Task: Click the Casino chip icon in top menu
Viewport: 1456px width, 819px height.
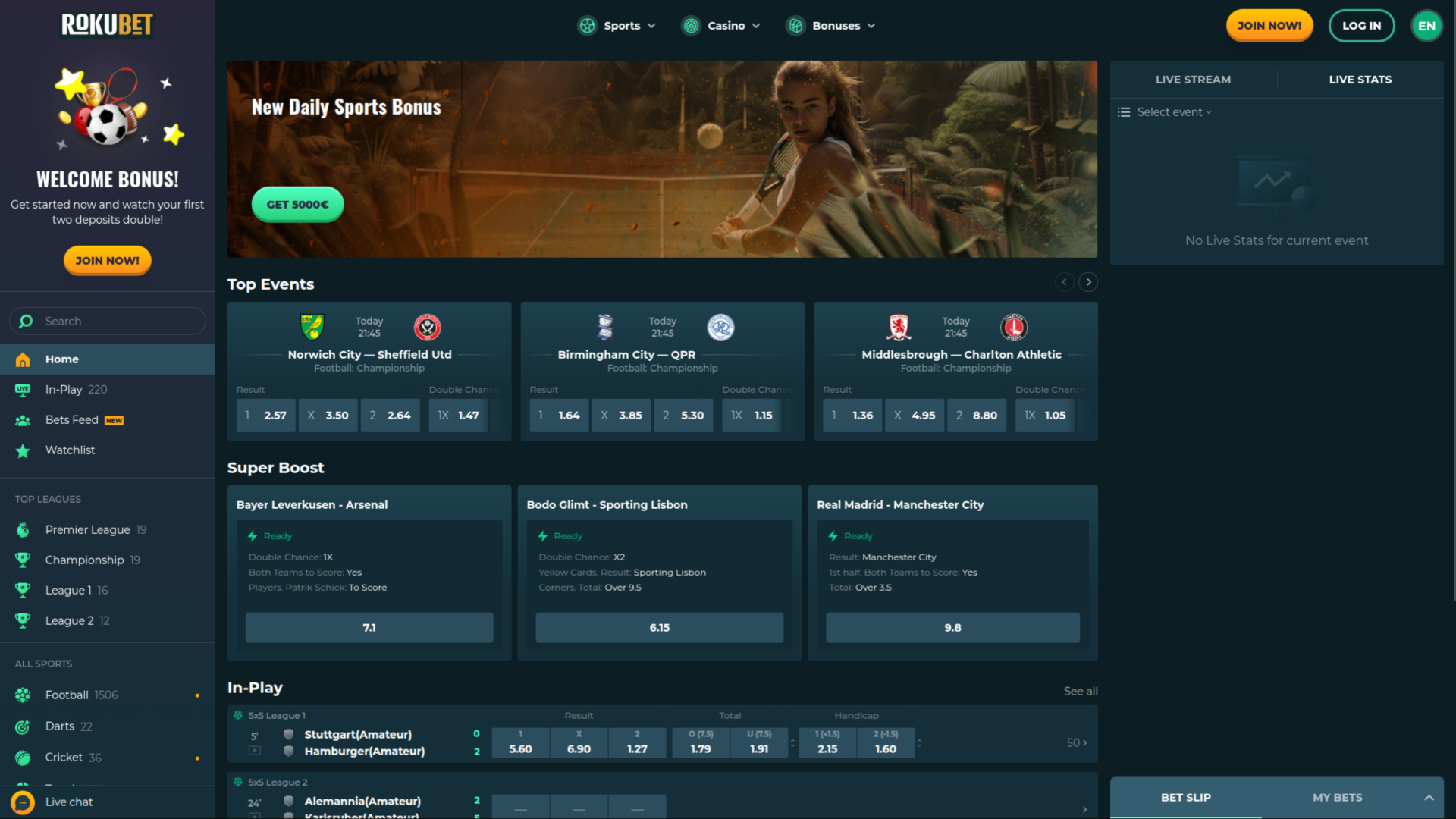Action: (x=691, y=26)
